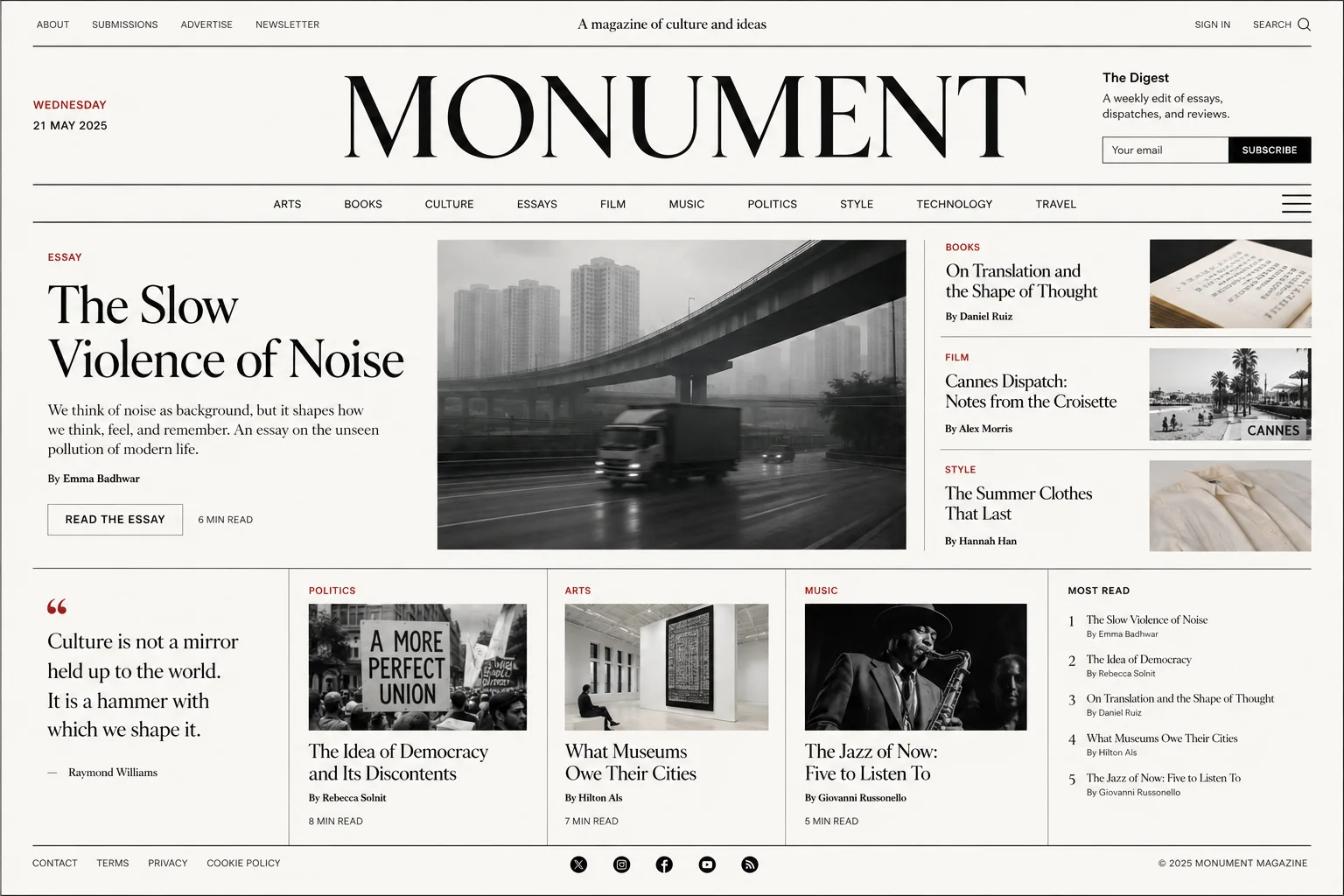Click the search magnifier icon
Screen dimensions: 1344x896
coord(1304,24)
